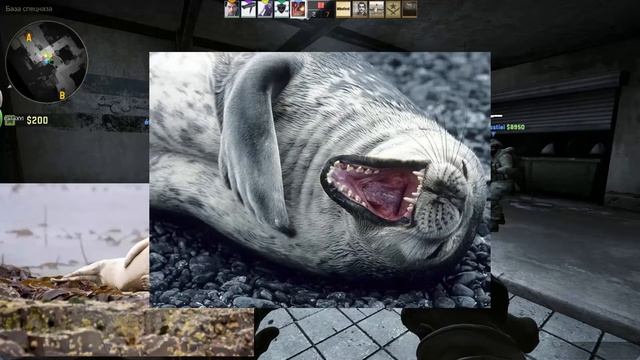Click the $8950 teammate money label
Image resolution: width=640 pixels, height=360 pixels.
coord(515,127)
